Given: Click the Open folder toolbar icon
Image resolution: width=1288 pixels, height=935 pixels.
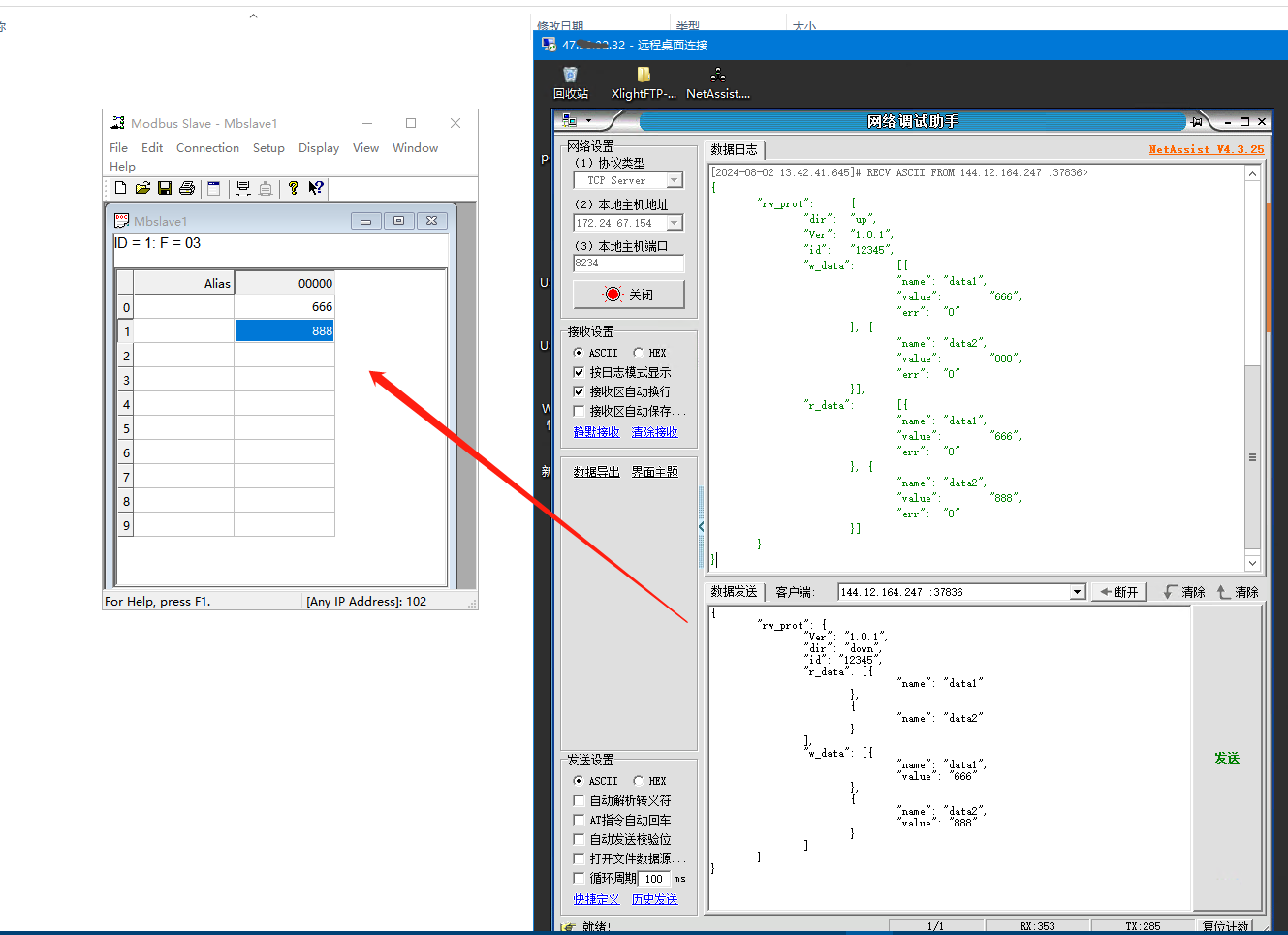Looking at the screenshot, I should coord(142,188).
